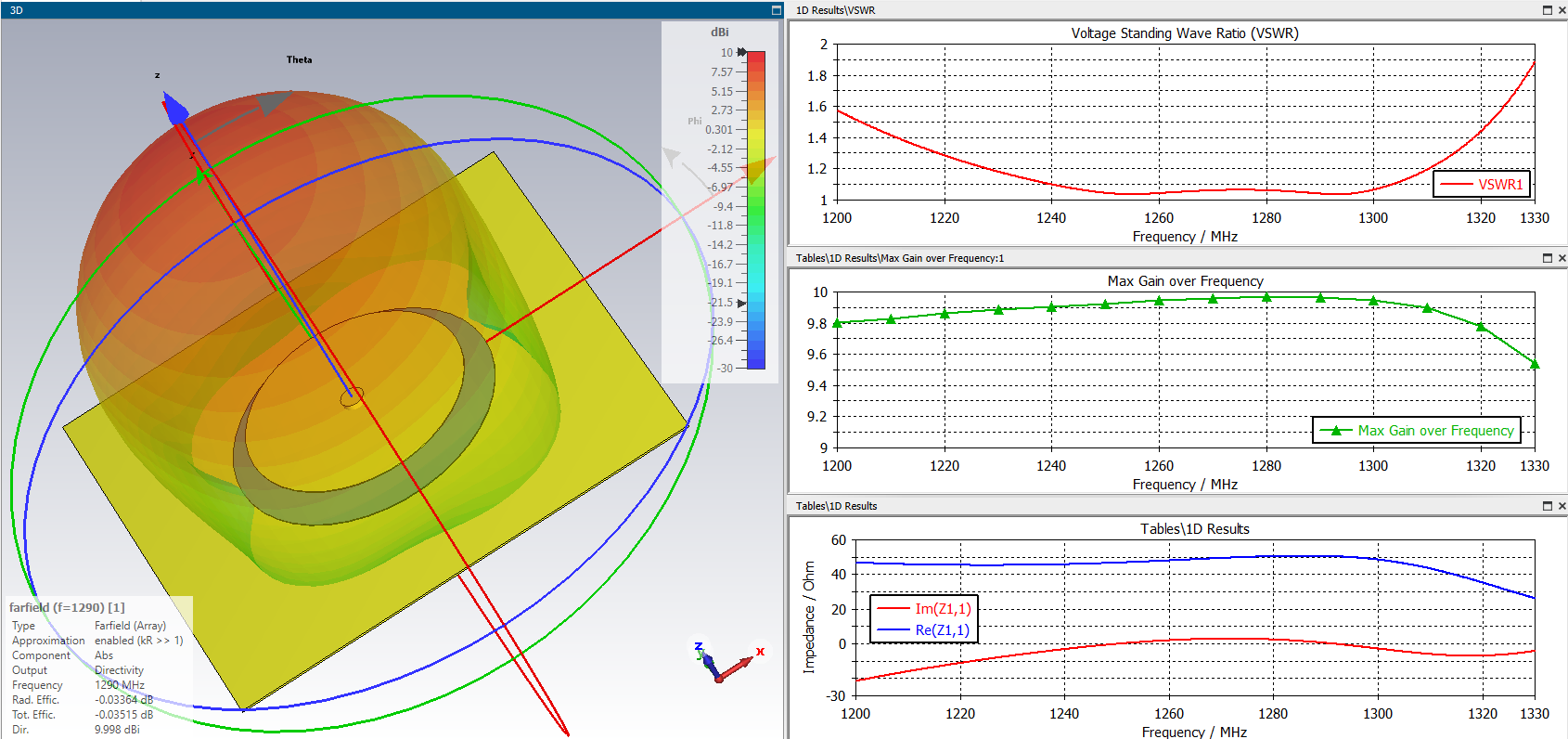Click the Impedance / Ohm axis label
Viewport: 1568px width, 739px height.
point(809,616)
